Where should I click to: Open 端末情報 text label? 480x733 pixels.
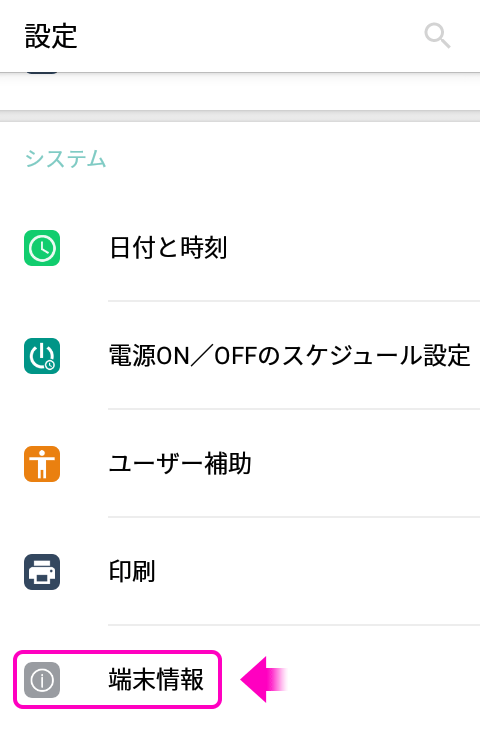(156, 680)
